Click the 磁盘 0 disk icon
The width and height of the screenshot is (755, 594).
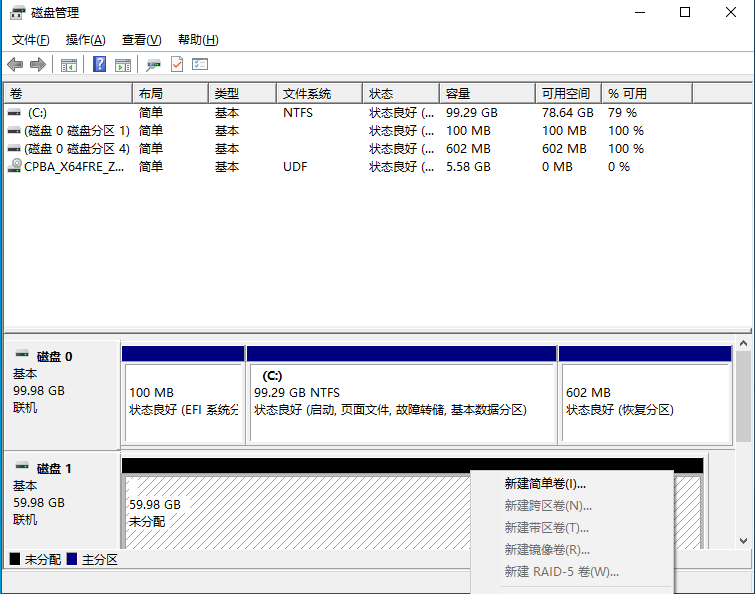22,355
